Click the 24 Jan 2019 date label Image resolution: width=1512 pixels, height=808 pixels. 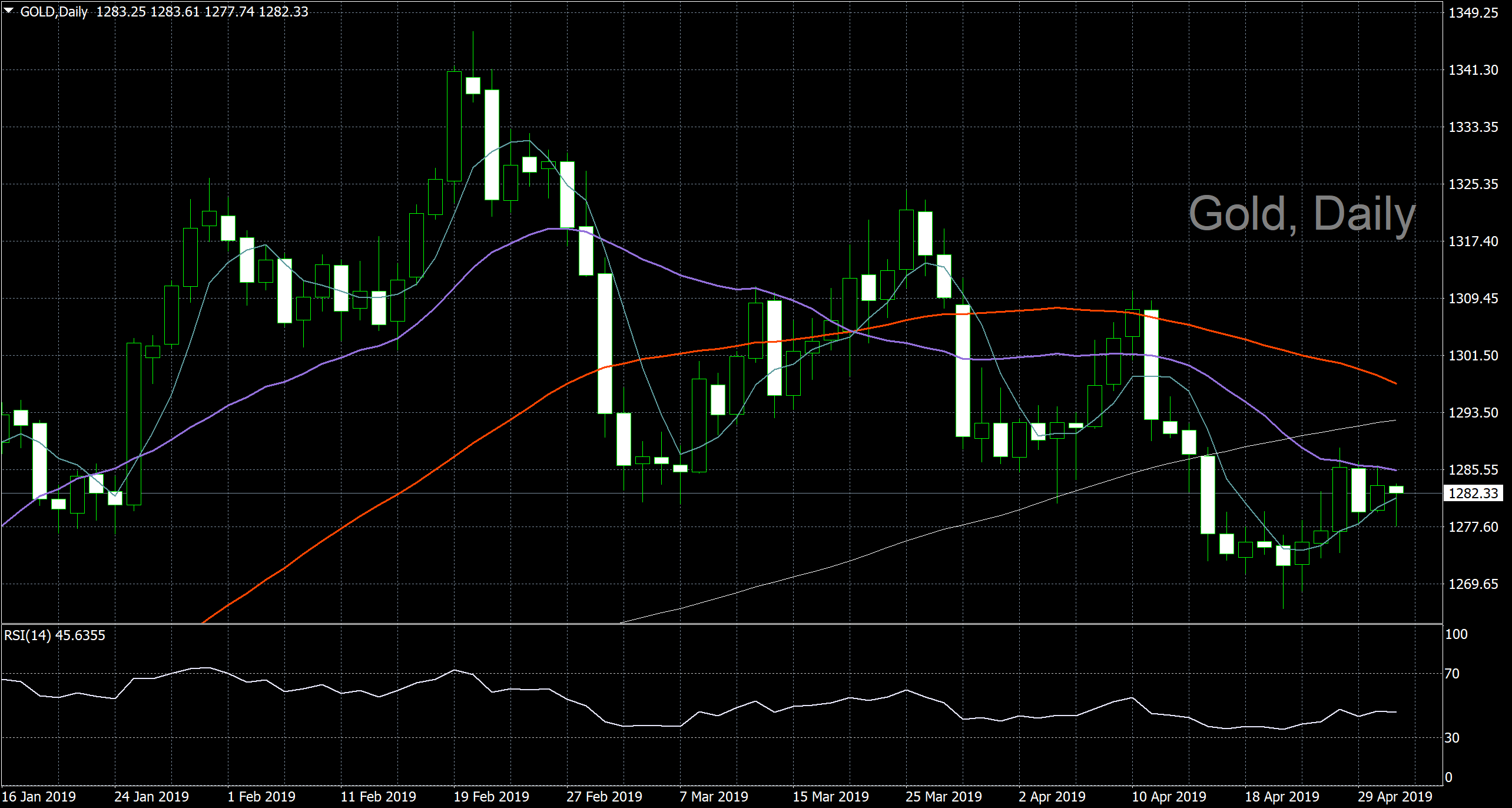point(151,797)
